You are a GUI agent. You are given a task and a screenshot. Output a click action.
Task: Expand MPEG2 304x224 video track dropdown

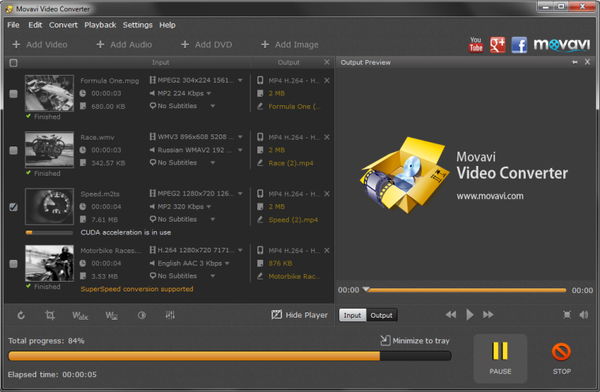(x=240, y=80)
